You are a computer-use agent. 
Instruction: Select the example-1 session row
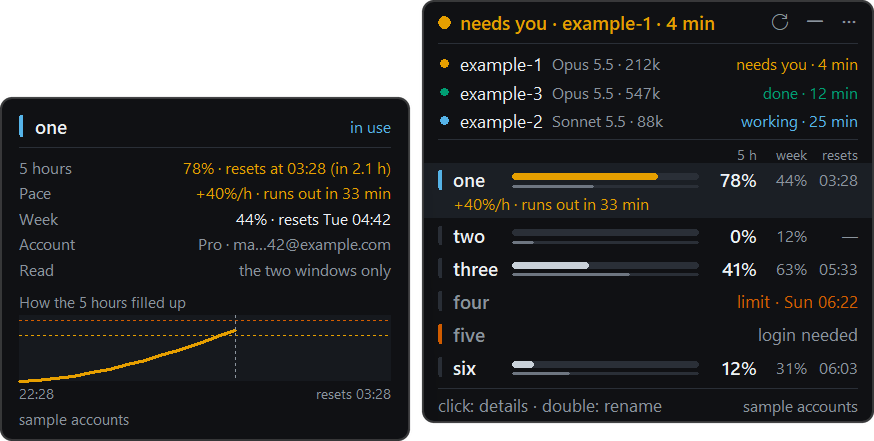648,65
